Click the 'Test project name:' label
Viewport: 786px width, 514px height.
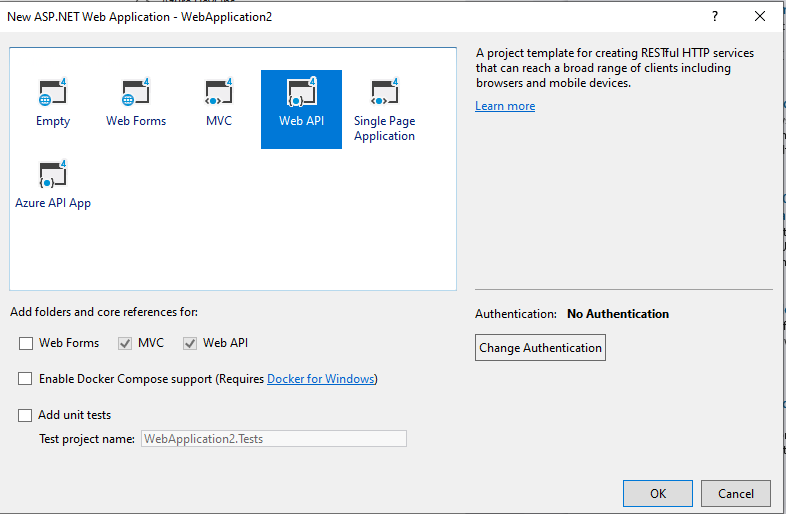[x=87, y=439]
